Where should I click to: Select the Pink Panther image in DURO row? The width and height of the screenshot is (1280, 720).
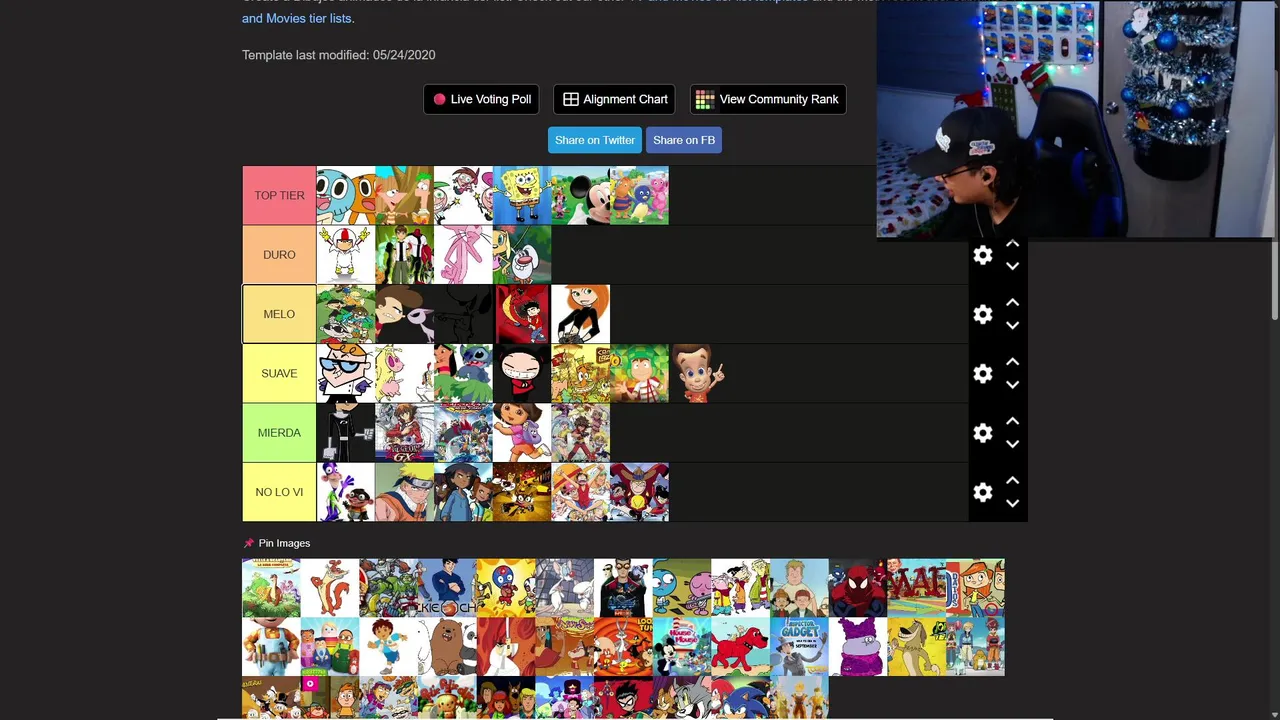coord(463,255)
